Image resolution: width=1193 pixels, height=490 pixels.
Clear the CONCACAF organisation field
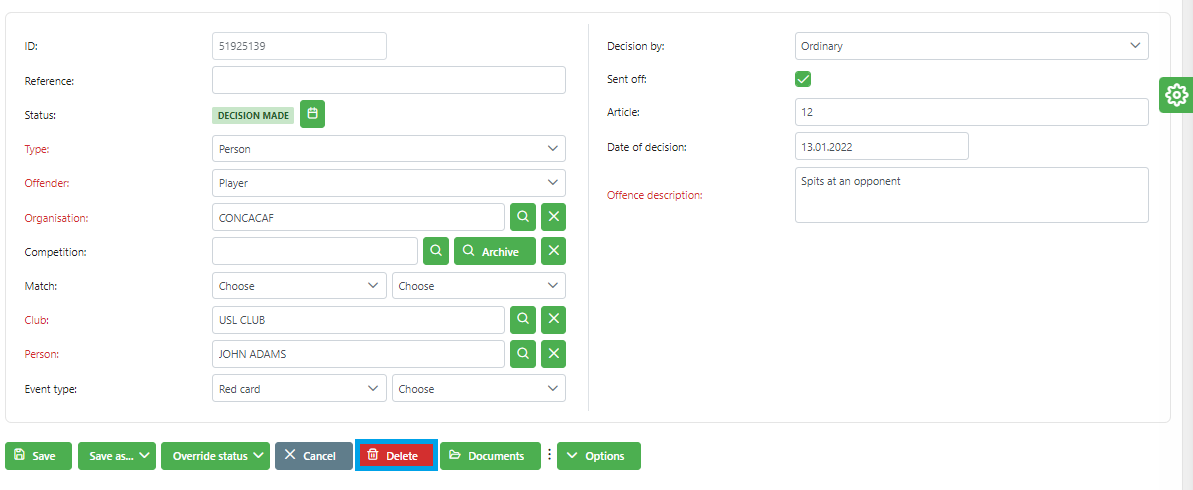point(553,217)
